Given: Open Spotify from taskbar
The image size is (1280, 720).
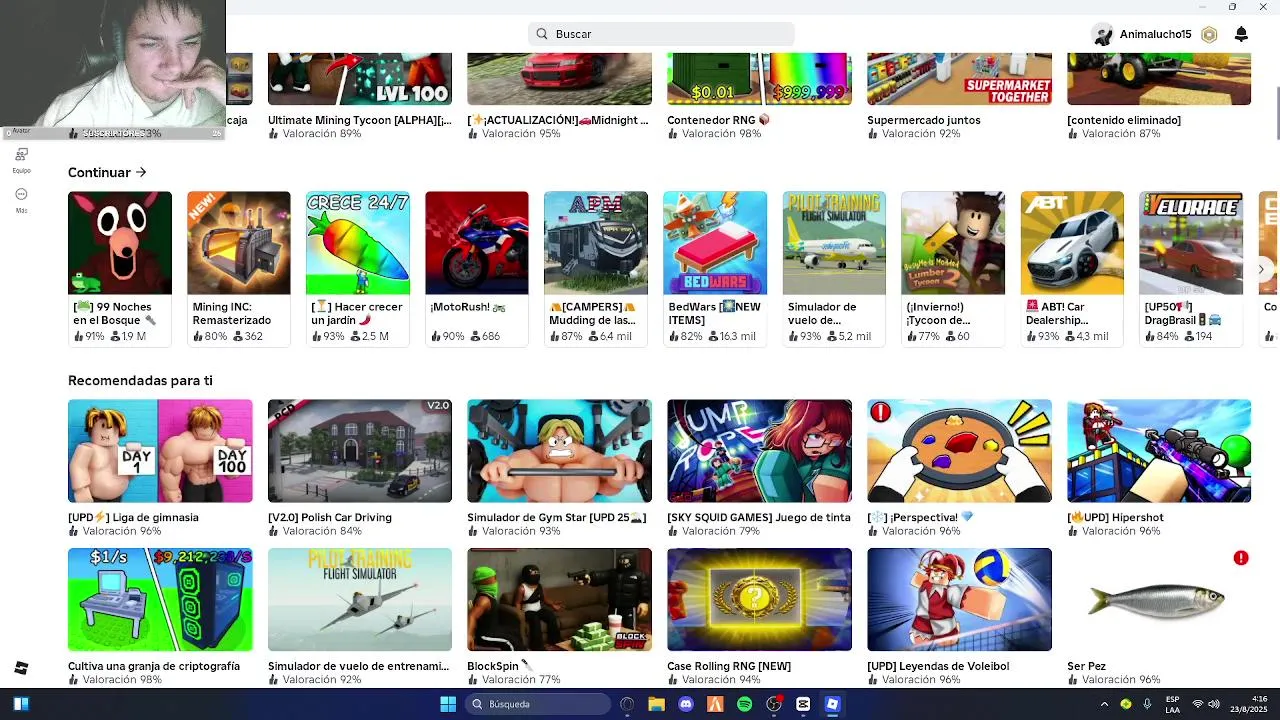Looking at the screenshot, I should pos(744,704).
